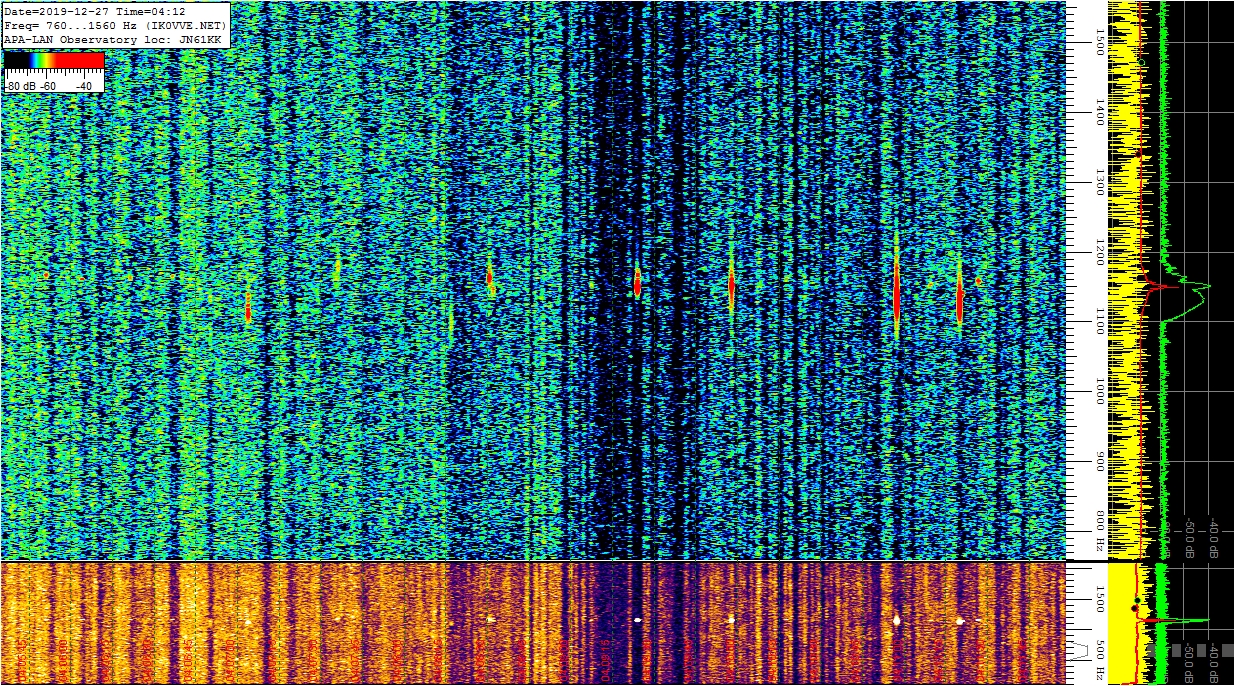The image size is (1235, 686).
Task: Click the Date=2019-12-27 Time=04:12 text line
Action: pos(95,11)
